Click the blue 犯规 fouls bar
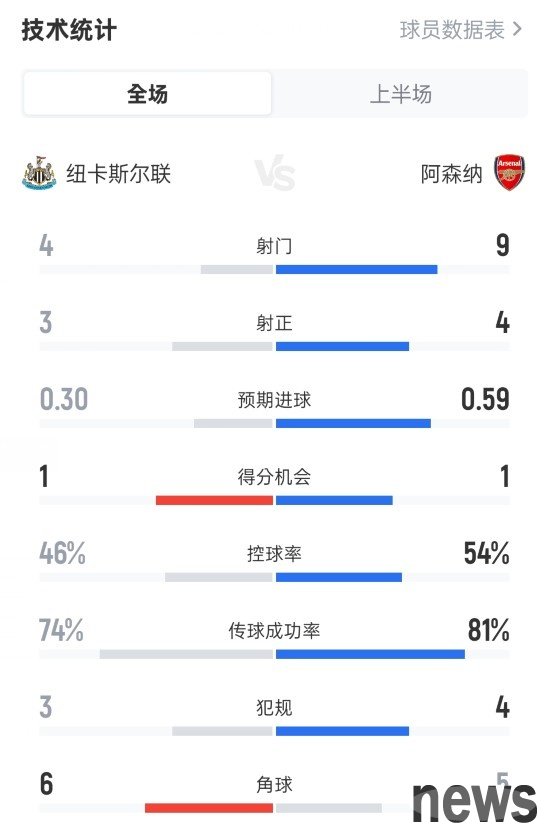 (342, 731)
